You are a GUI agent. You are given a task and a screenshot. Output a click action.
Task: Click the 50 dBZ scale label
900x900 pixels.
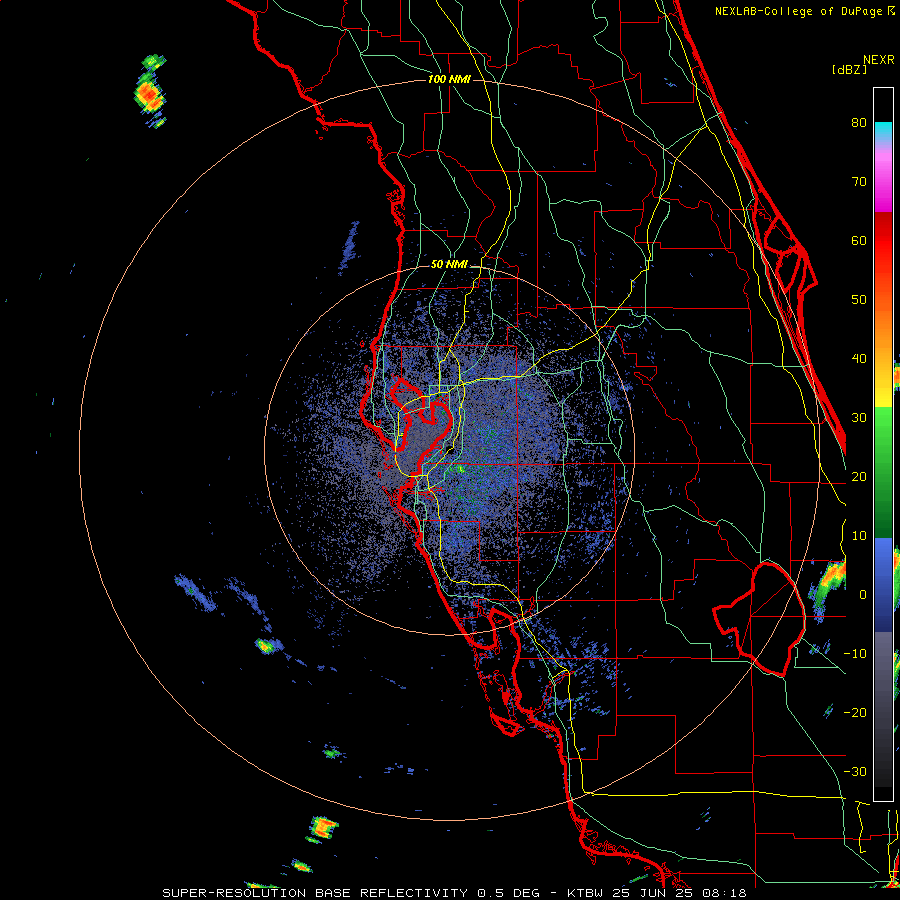coord(859,300)
